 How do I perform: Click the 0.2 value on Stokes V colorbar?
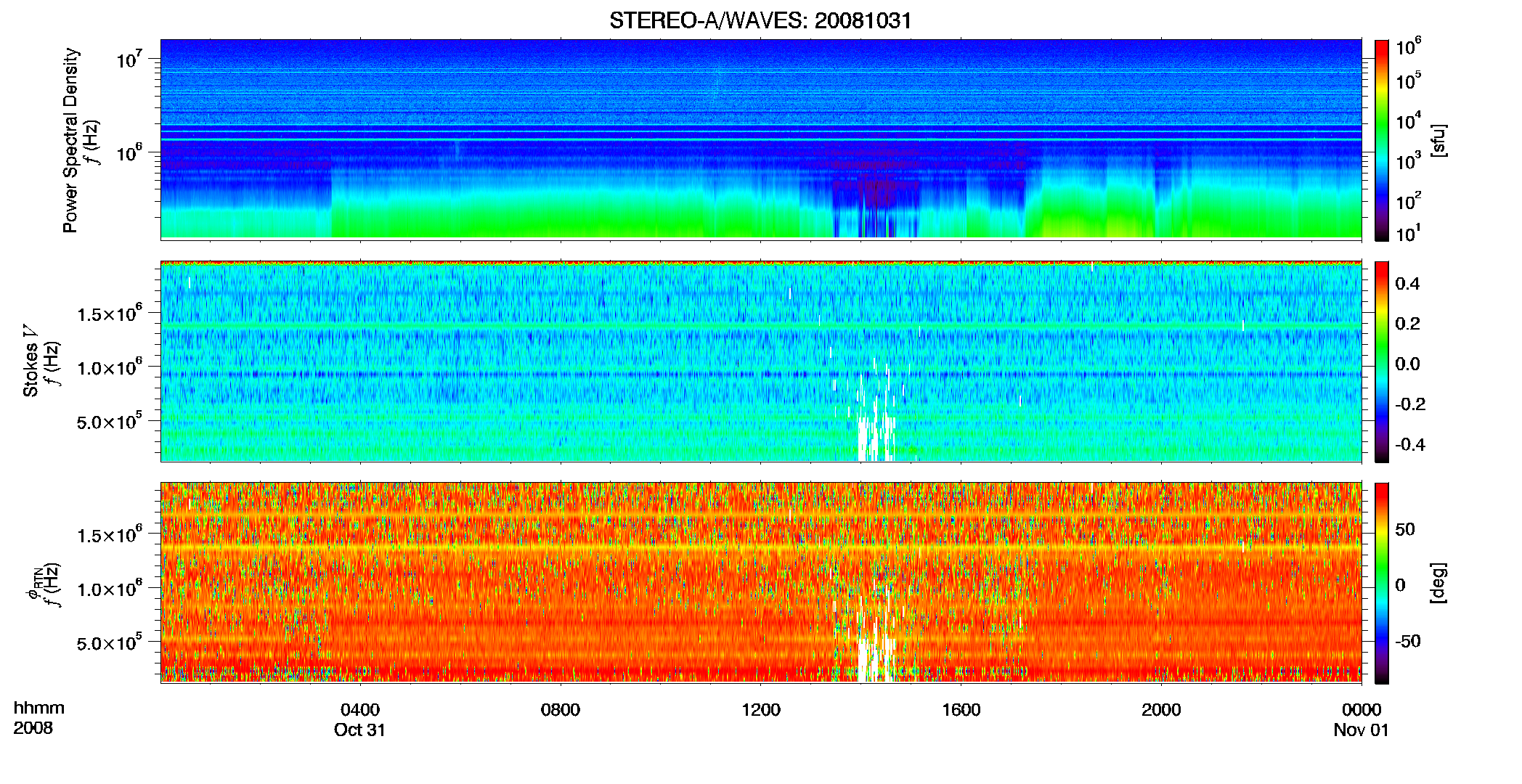point(1407,324)
